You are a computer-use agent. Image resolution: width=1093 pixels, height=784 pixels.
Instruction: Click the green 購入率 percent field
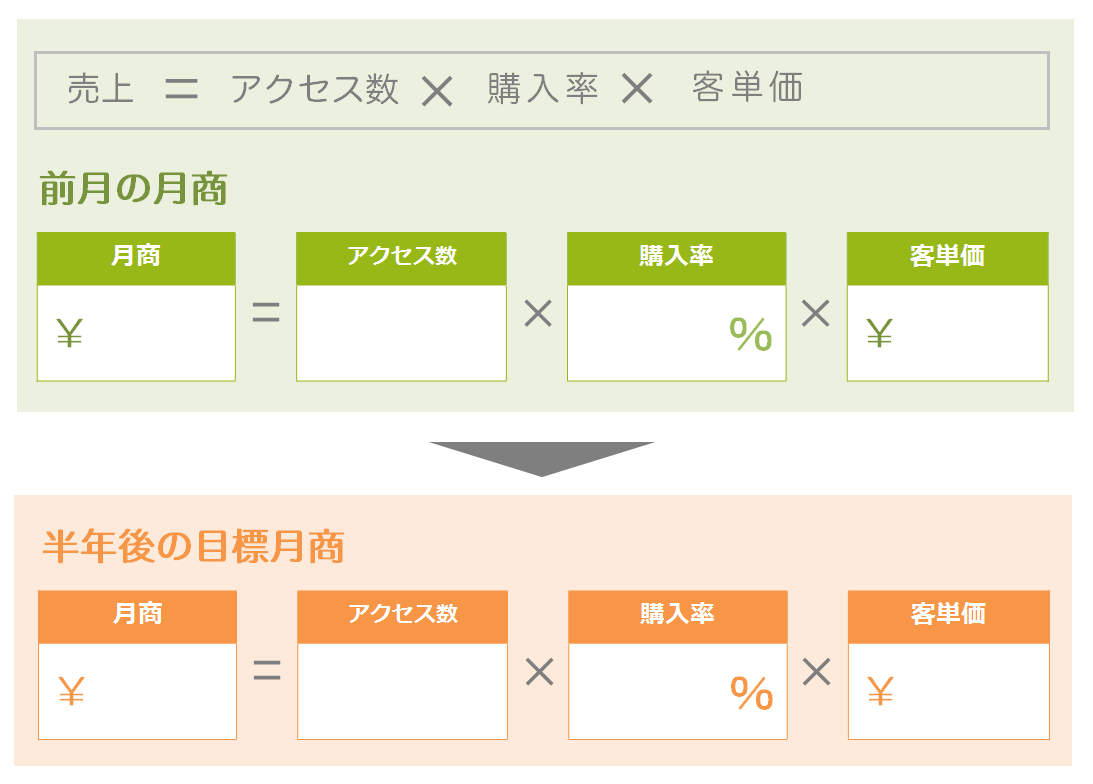(676, 333)
